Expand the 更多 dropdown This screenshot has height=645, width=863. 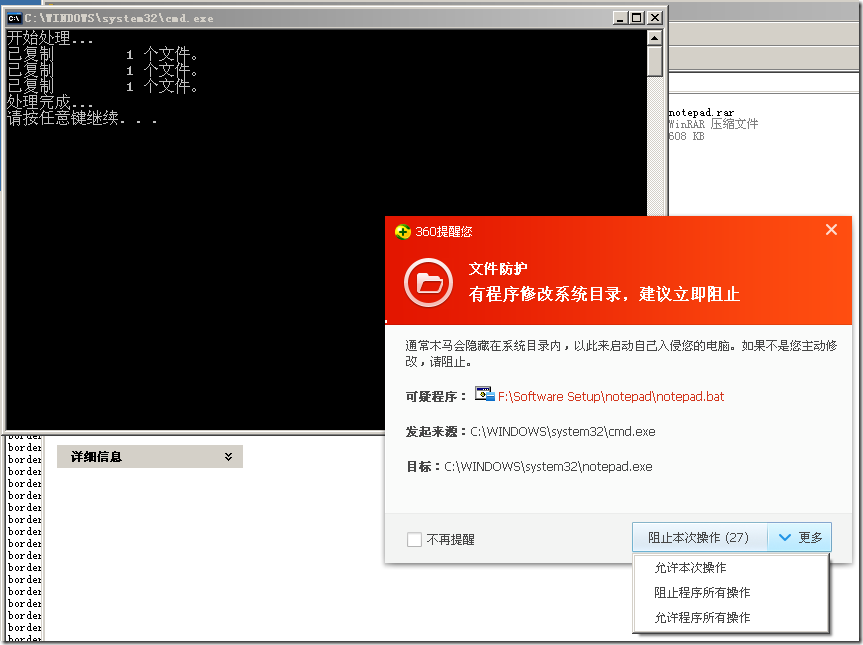[800, 537]
